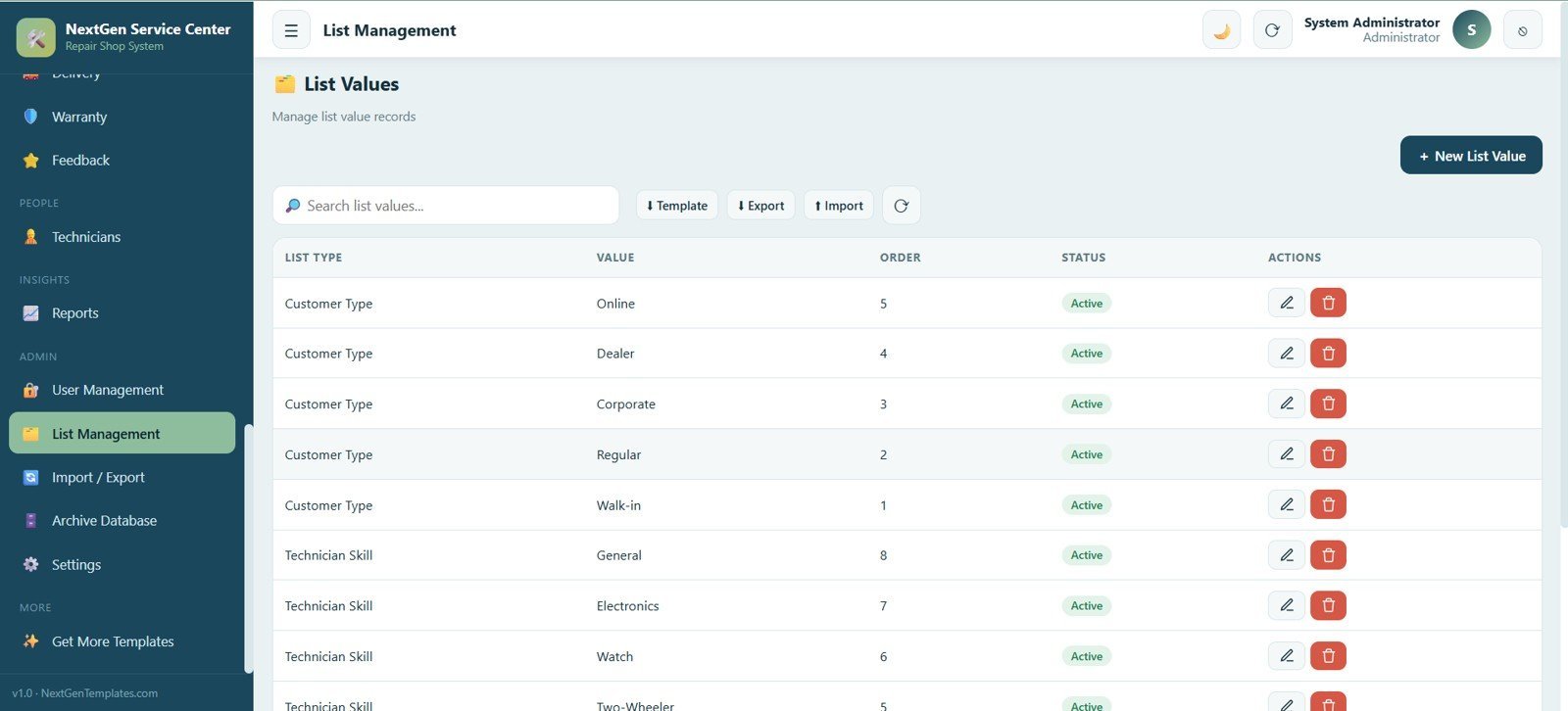Reload the list values table
The height and width of the screenshot is (711, 1568).
coord(902,206)
